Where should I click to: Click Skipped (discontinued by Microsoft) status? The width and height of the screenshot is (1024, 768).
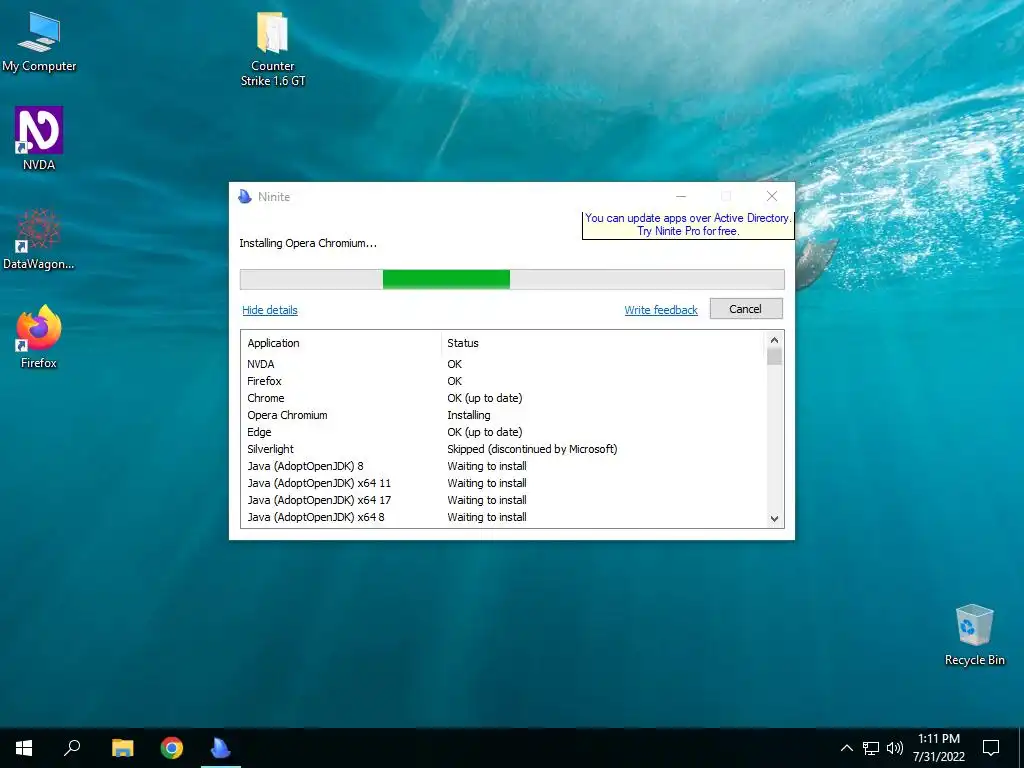click(x=532, y=449)
